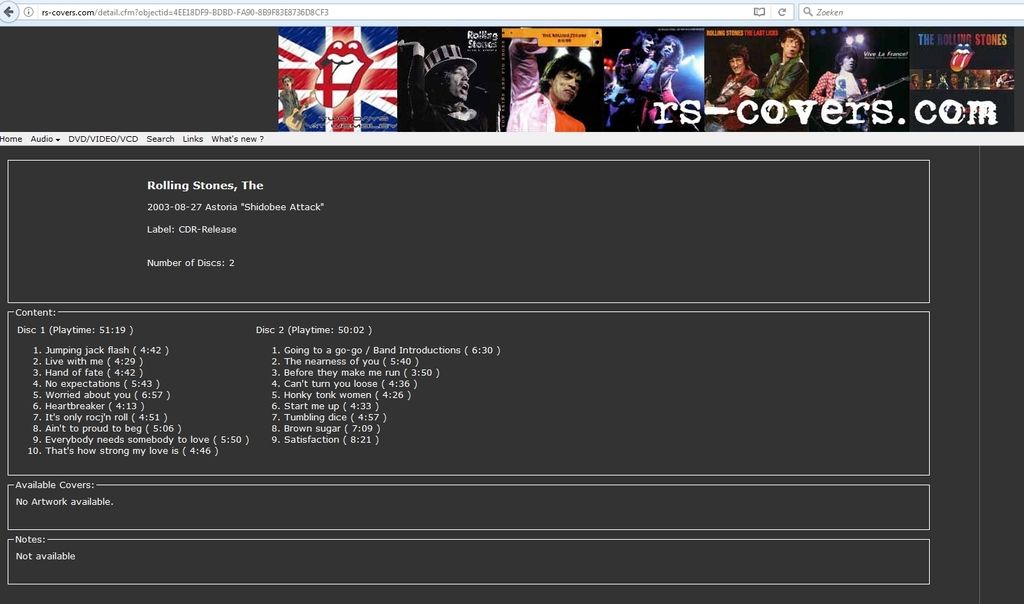Click the Vive La France cover image
The image size is (1024, 604).
859,79
